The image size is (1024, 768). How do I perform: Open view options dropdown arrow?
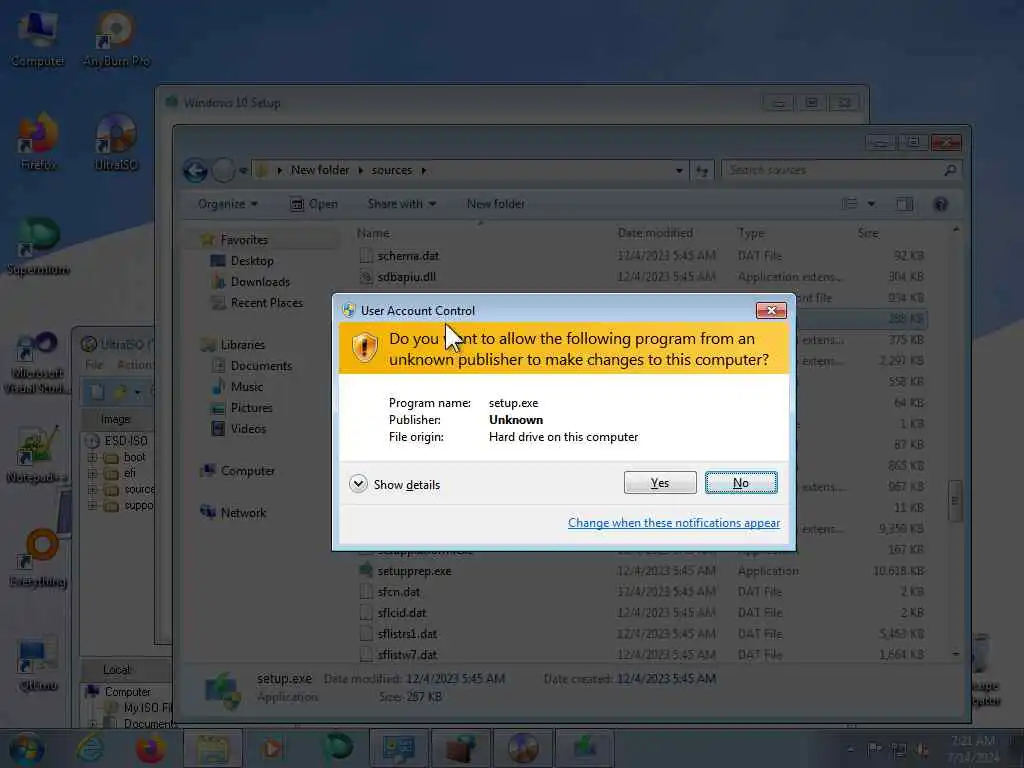[x=871, y=204]
